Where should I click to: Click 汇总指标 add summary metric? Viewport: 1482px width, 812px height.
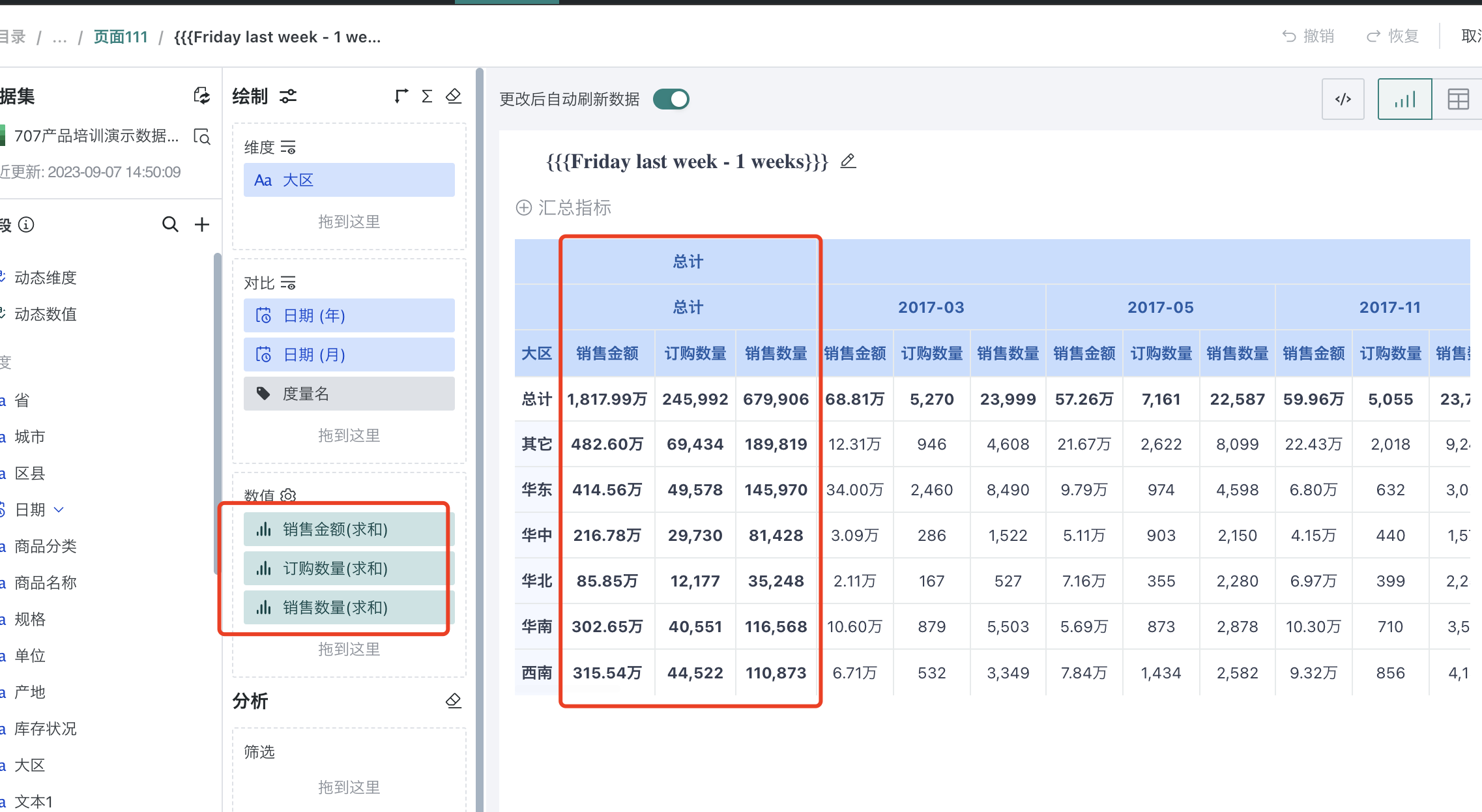click(564, 208)
